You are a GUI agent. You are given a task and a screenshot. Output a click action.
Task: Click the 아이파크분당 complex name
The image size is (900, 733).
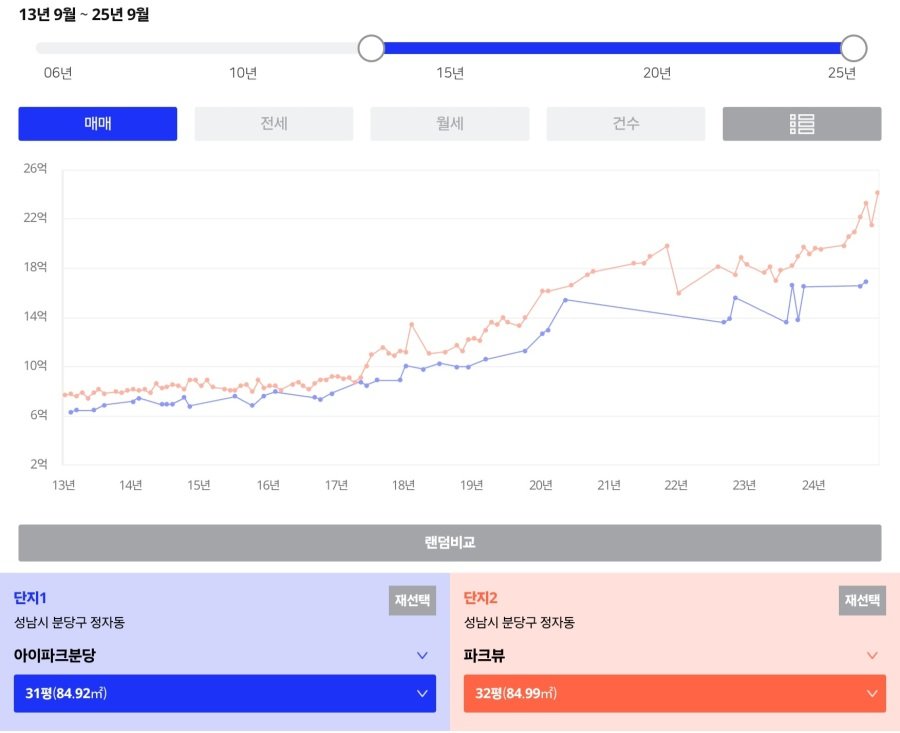point(55,656)
